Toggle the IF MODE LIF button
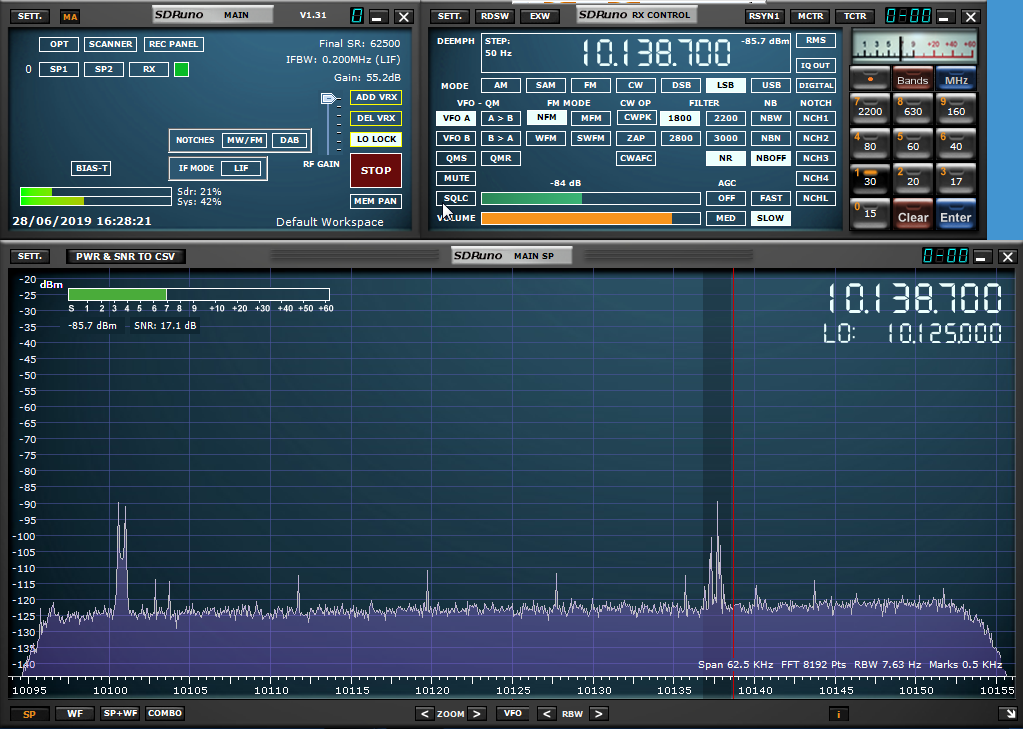The width and height of the screenshot is (1023, 729). 241,168
